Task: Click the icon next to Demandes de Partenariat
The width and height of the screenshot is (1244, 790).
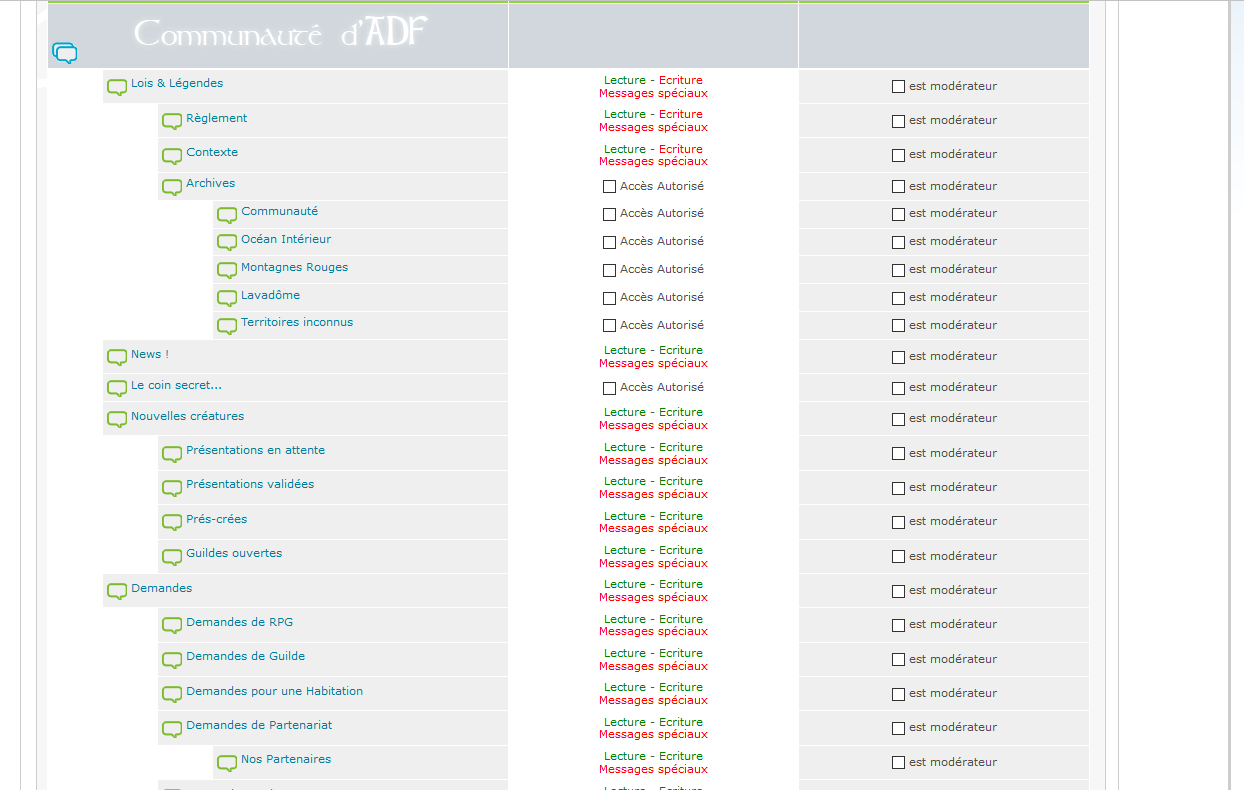Action: (x=172, y=730)
